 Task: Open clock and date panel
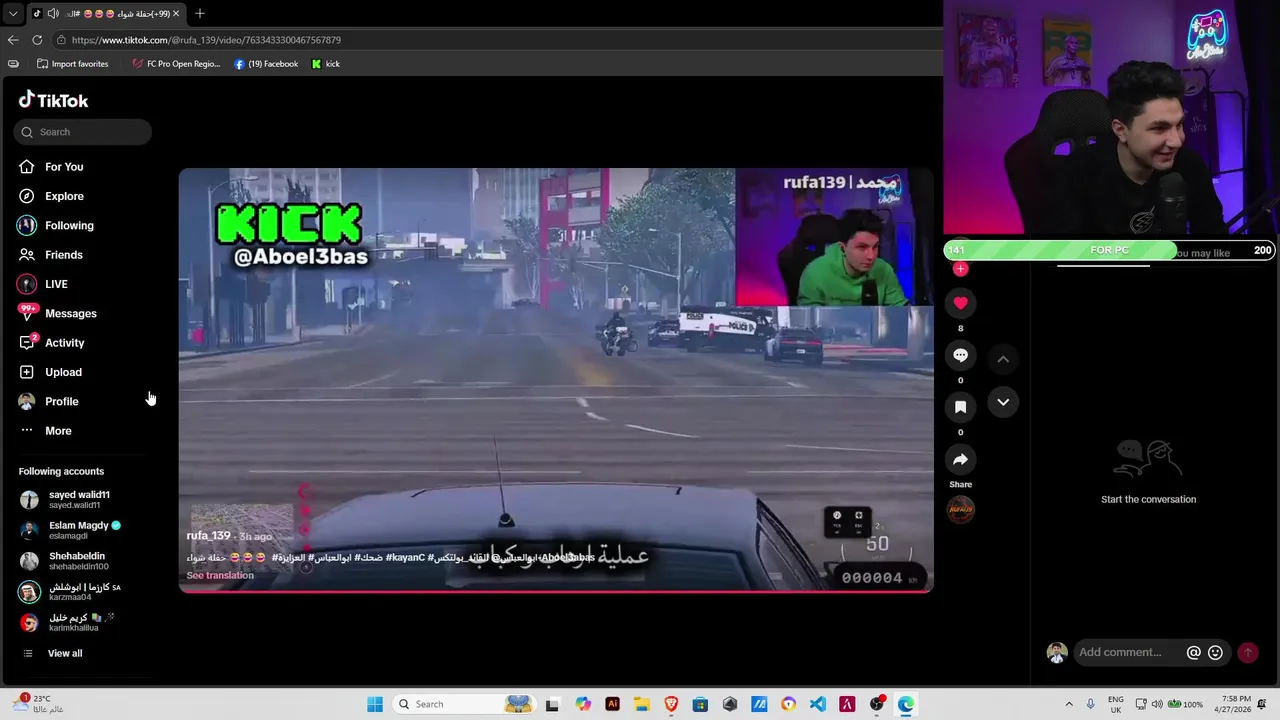tap(1236, 704)
